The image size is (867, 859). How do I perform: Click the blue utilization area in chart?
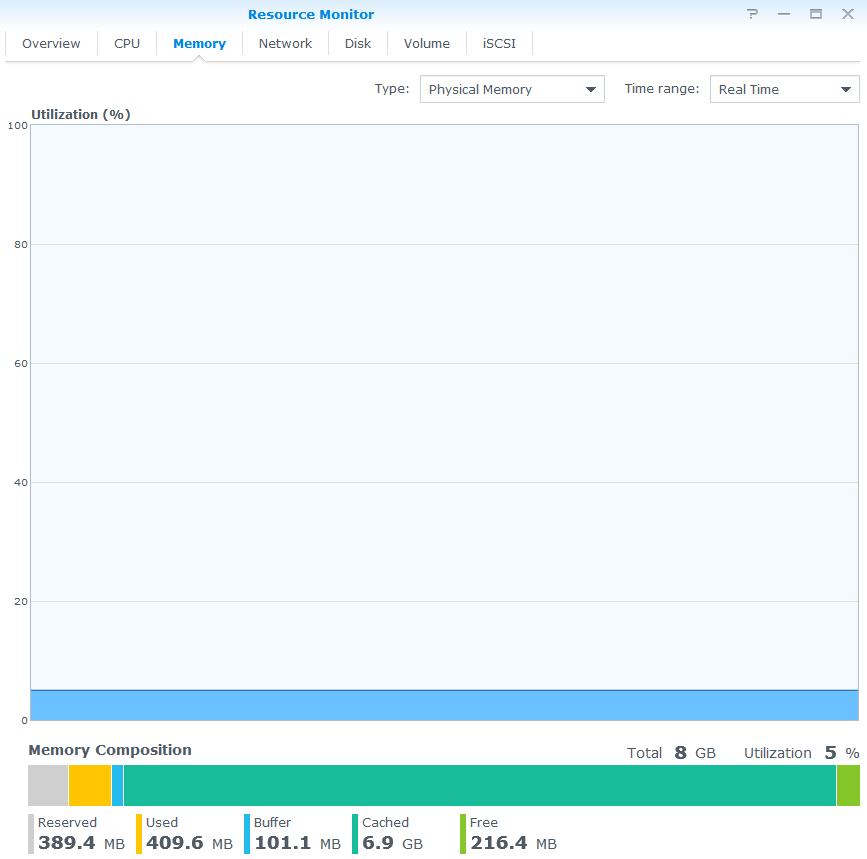click(x=444, y=705)
